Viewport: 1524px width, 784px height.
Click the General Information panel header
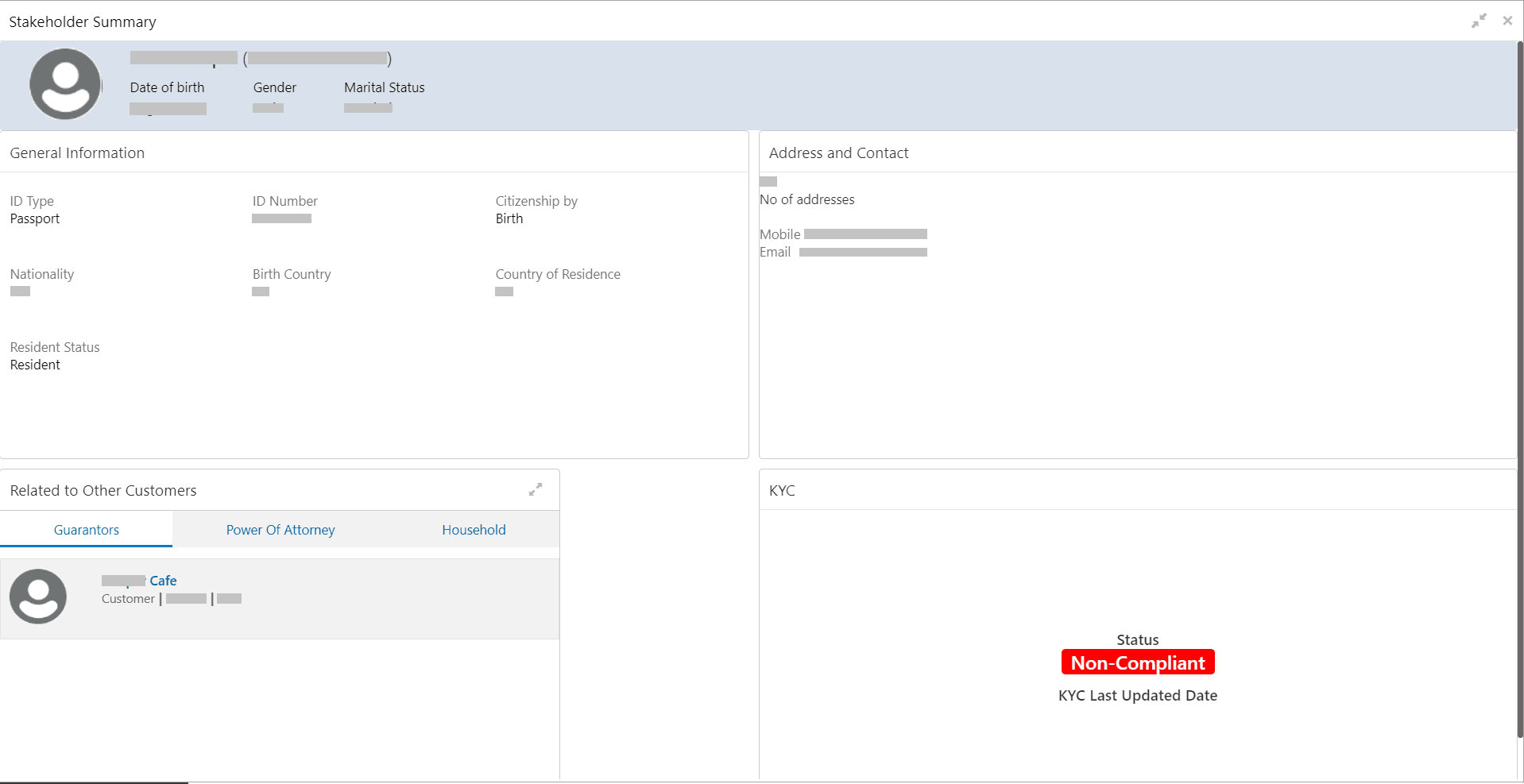77,153
